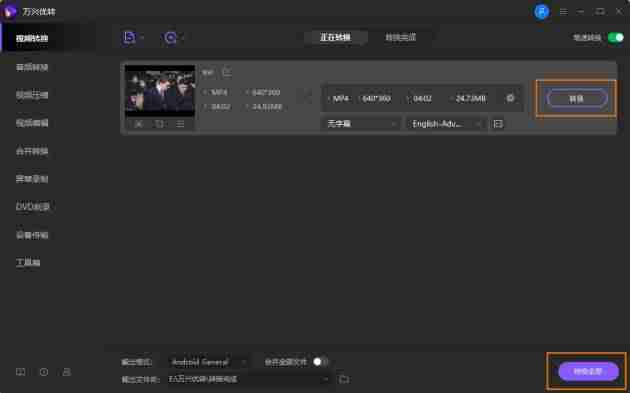Open the dropdown arrow beside the DVD icon
630x393 pixels.
(183, 37)
